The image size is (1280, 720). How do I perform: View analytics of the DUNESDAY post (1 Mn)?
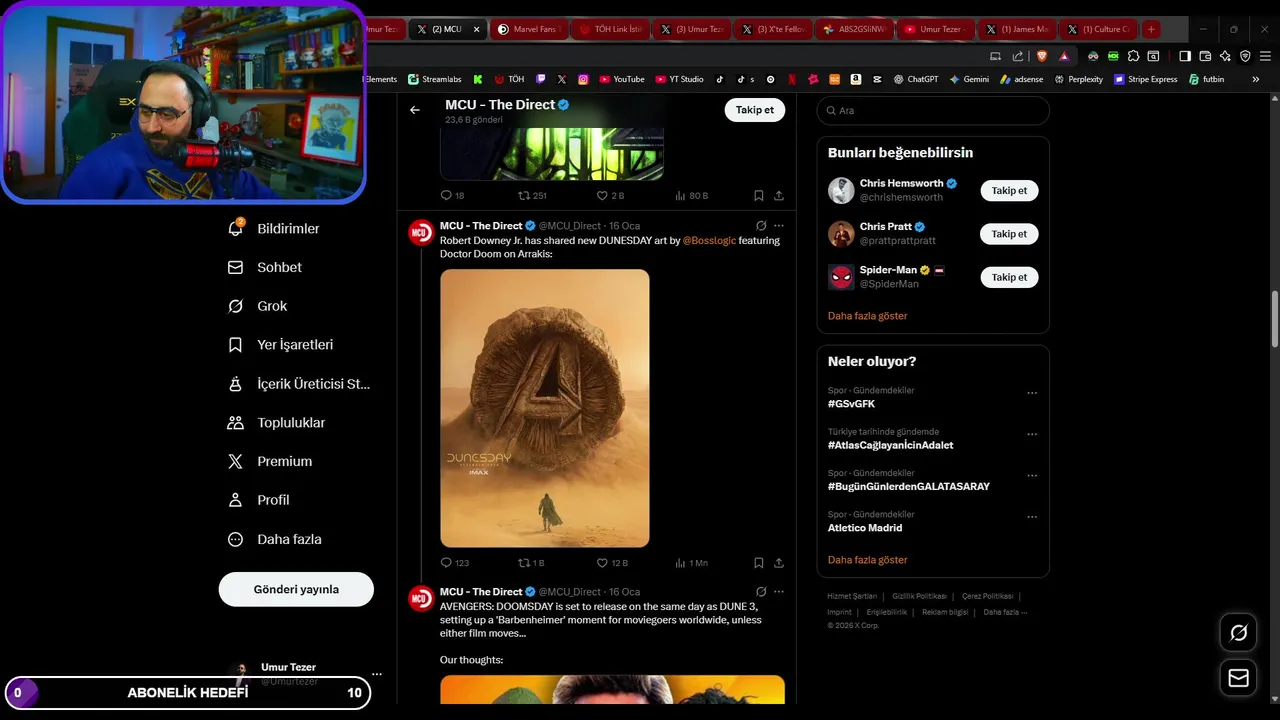692,563
